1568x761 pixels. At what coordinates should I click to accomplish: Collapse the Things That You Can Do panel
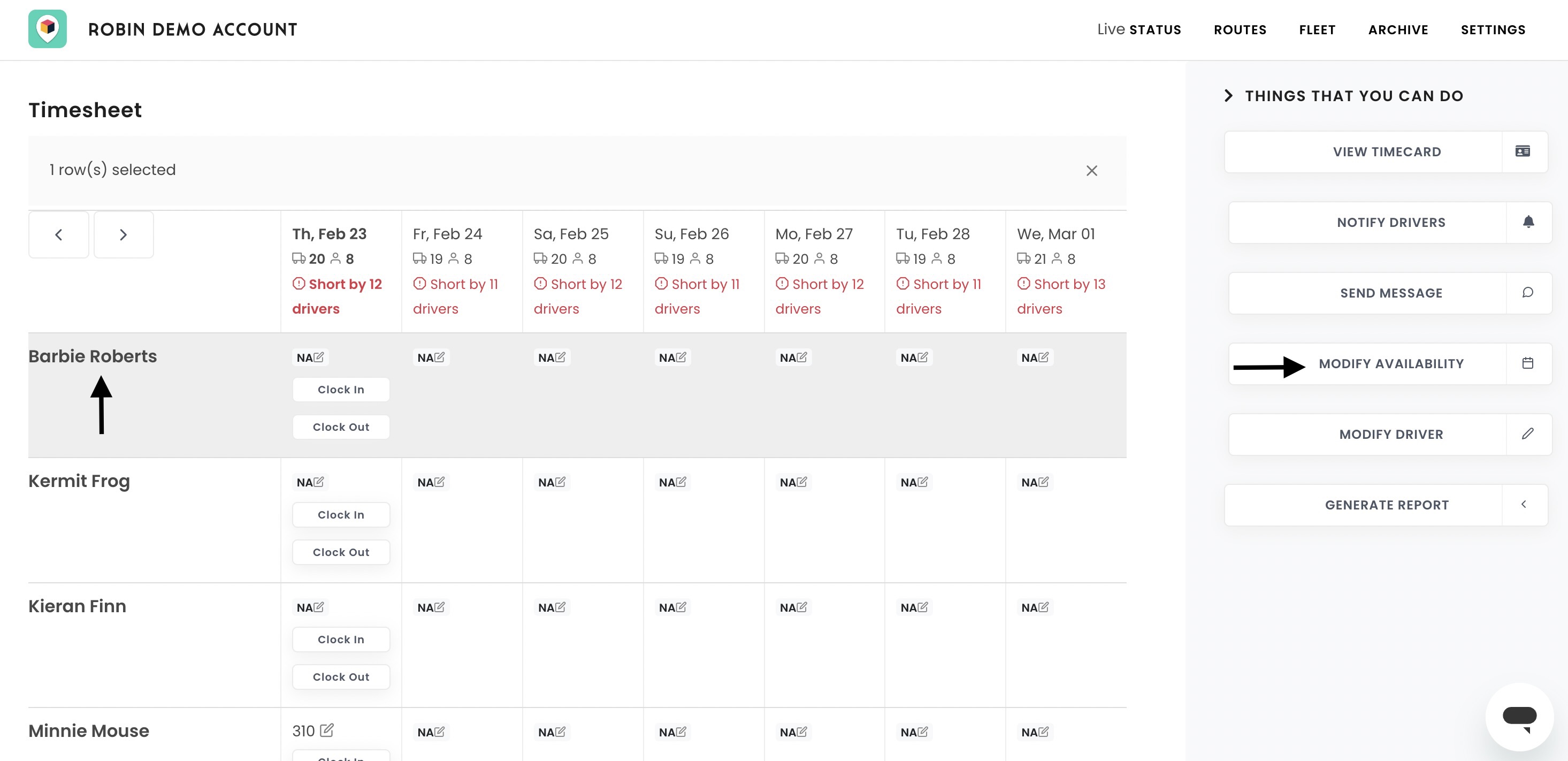[1228, 96]
